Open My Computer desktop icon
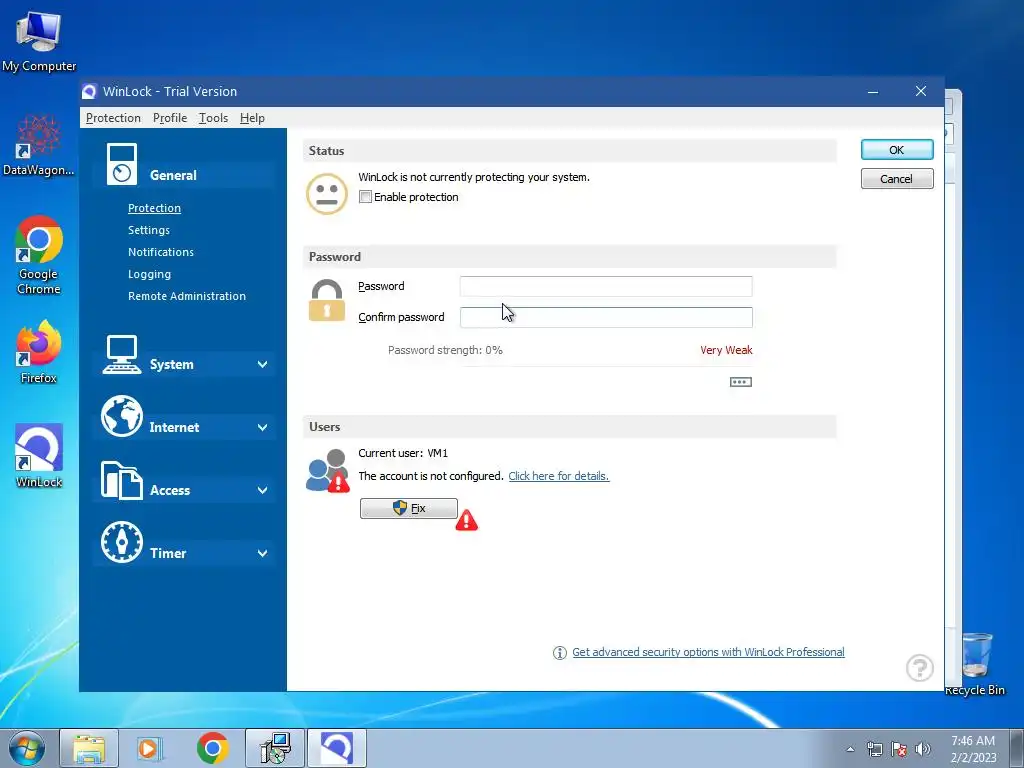 (x=39, y=42)
